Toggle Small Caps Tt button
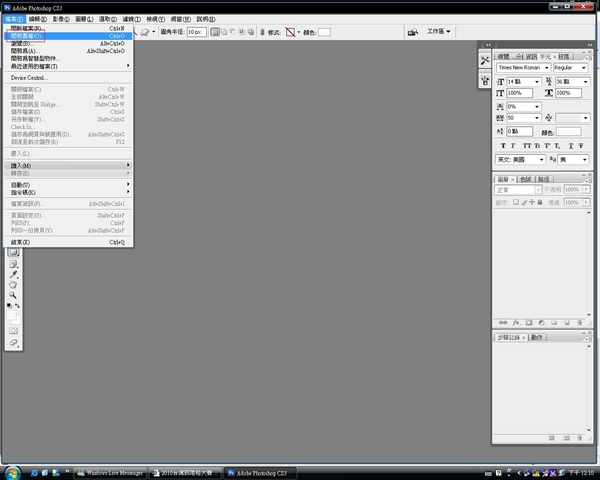The width and height of the screenshot is (600, 480). click(537, 145)
